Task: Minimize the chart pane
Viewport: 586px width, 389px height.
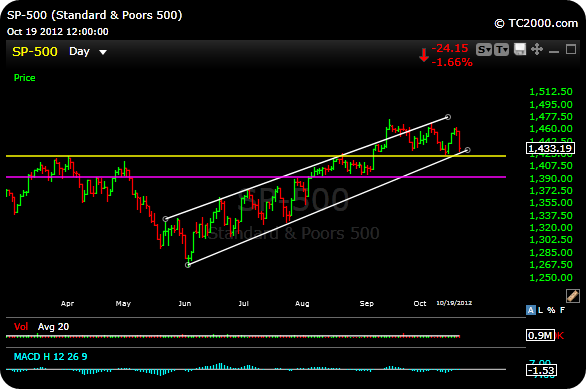Action: (x=554, y=51)
